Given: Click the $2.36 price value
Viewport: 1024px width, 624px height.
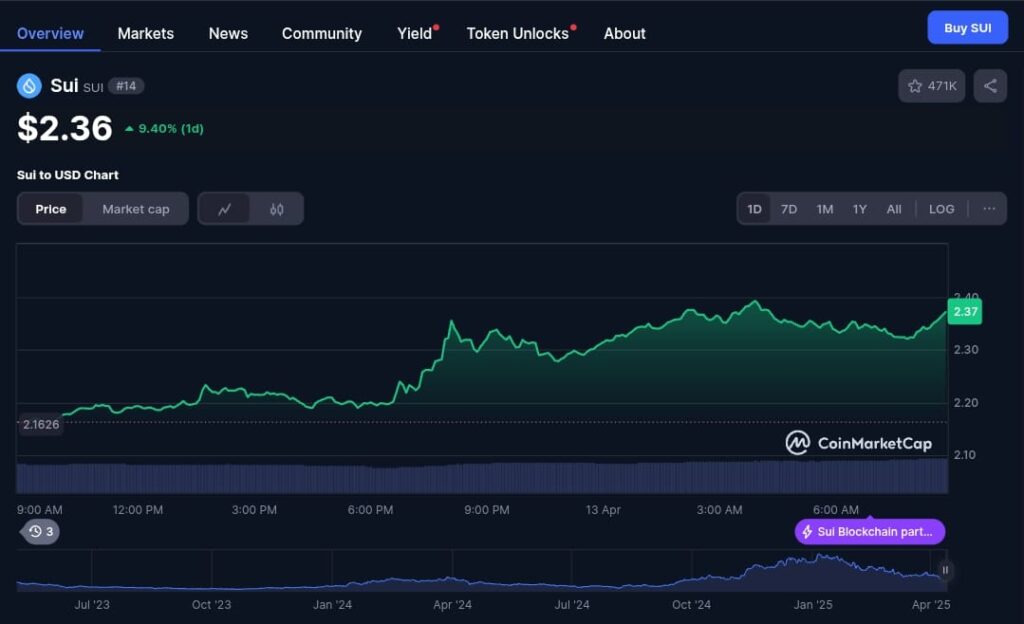Looking at the screenshot, I should (x=65, y=127).
